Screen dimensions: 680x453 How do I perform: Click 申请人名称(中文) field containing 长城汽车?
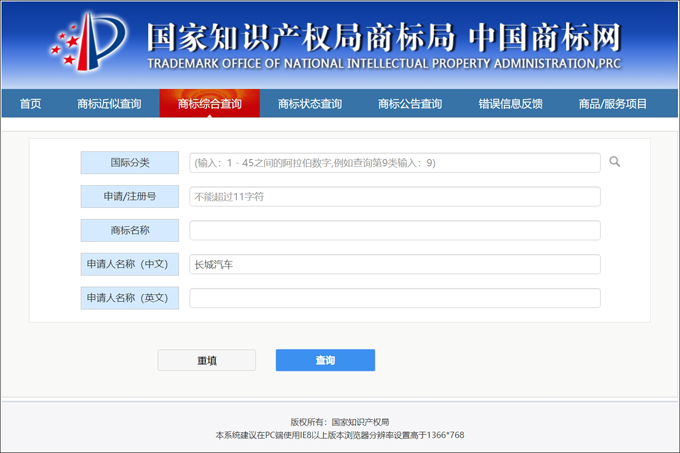(x=395, y=264)
